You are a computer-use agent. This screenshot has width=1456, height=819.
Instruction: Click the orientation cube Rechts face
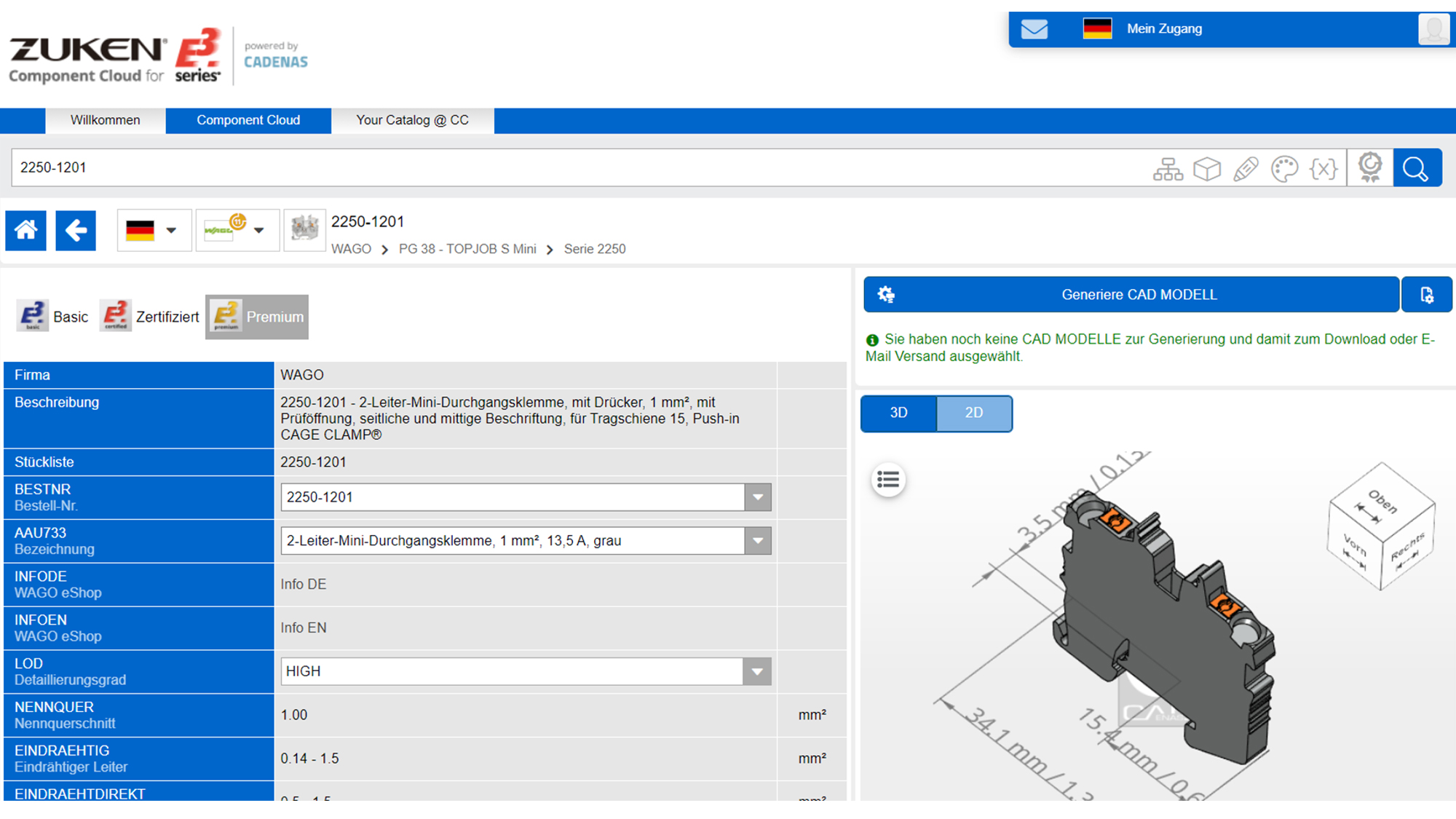1408,547
